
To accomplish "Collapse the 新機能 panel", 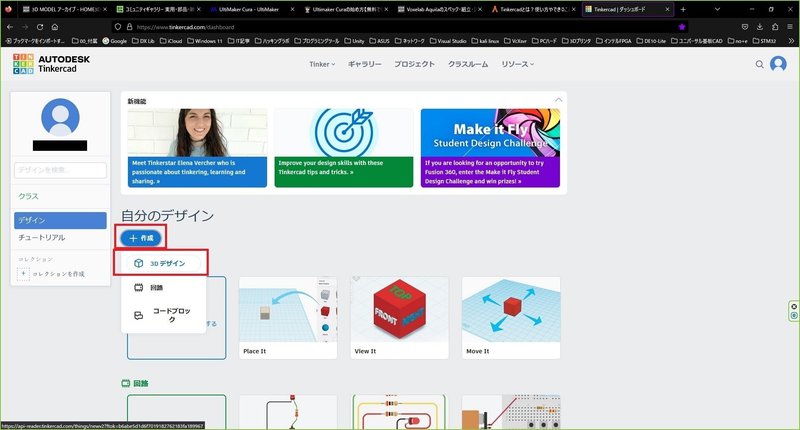I will (x=558, y=100).
